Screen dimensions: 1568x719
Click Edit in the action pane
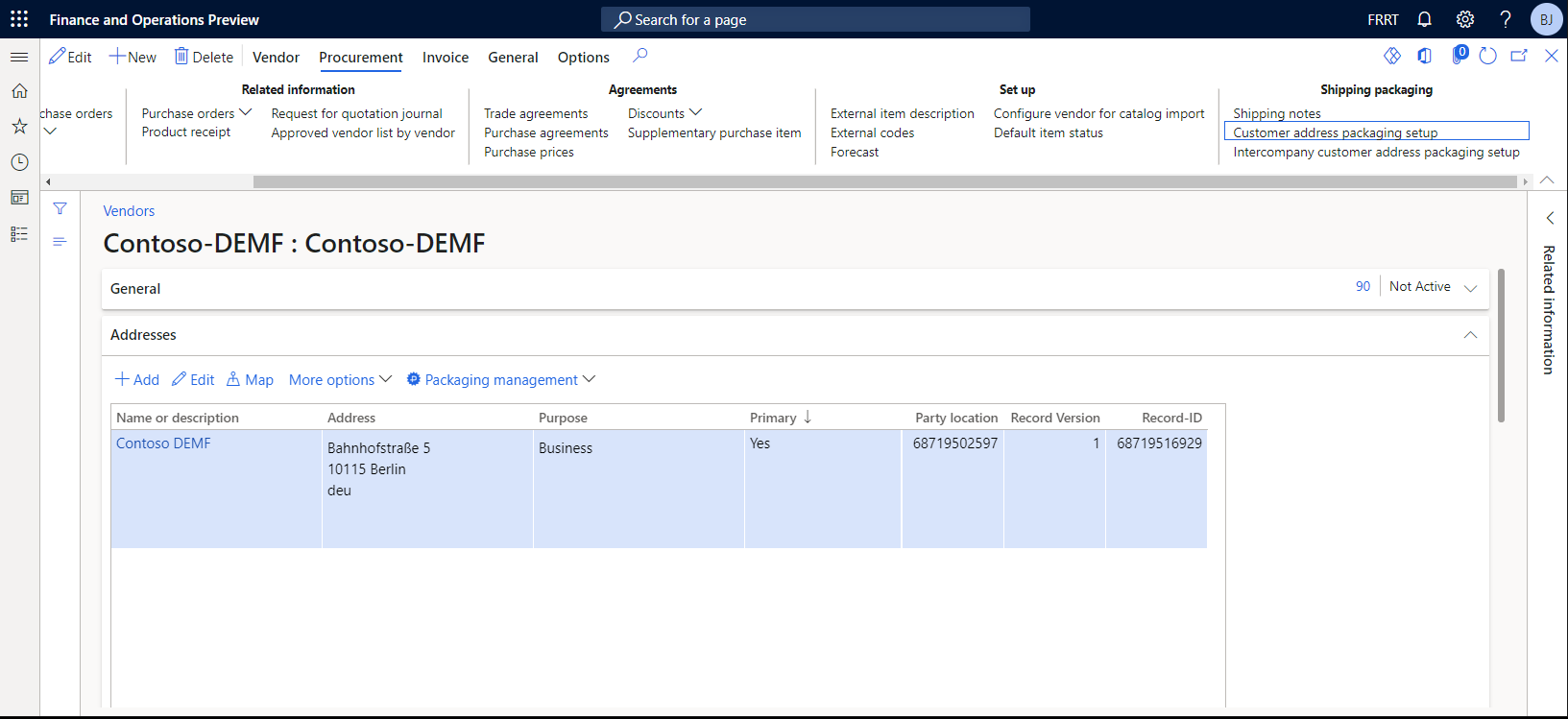70,57
